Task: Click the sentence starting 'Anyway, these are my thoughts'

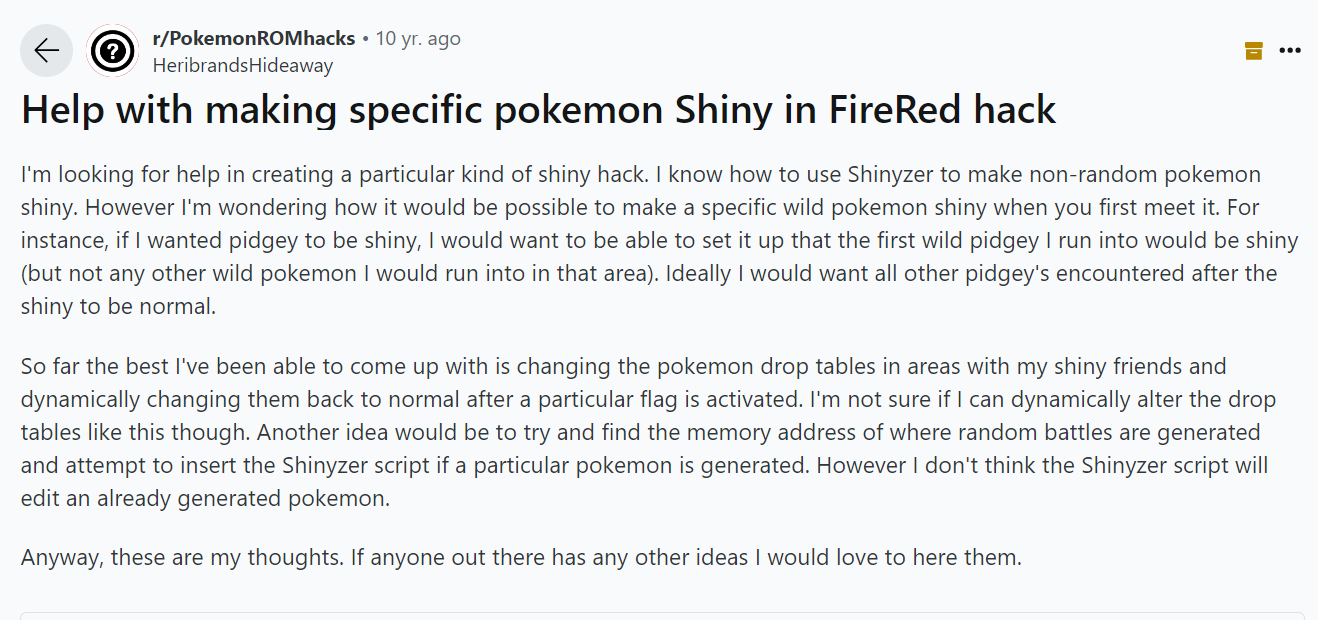Action: pyautogui.click(x=520, y=557)
